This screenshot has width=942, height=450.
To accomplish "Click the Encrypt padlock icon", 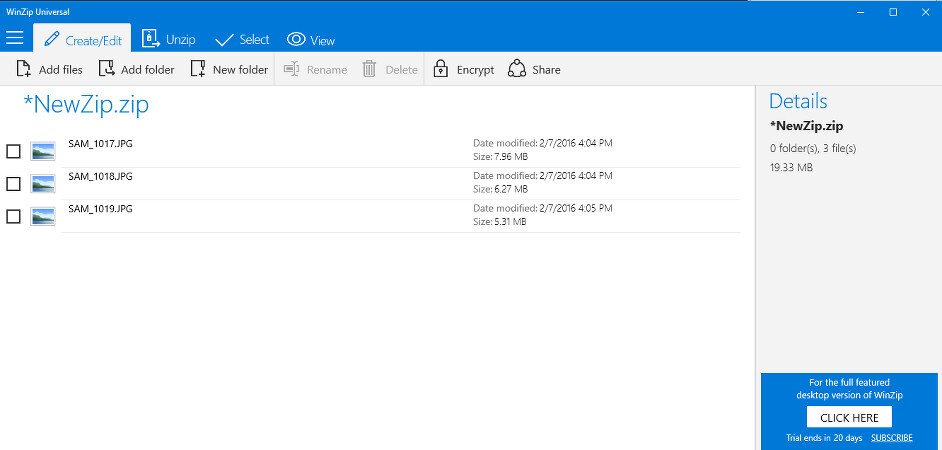I will (x=441, y=69).
